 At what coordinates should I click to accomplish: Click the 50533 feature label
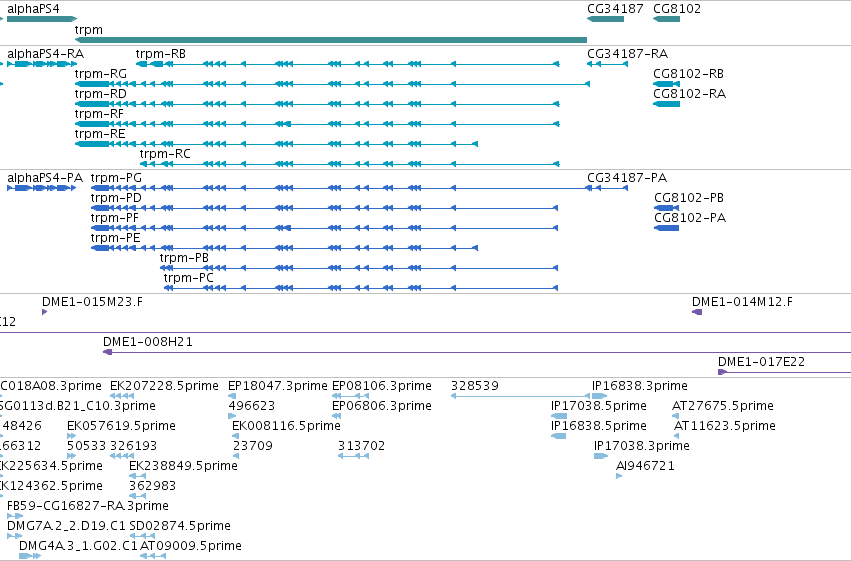point(87,447)
